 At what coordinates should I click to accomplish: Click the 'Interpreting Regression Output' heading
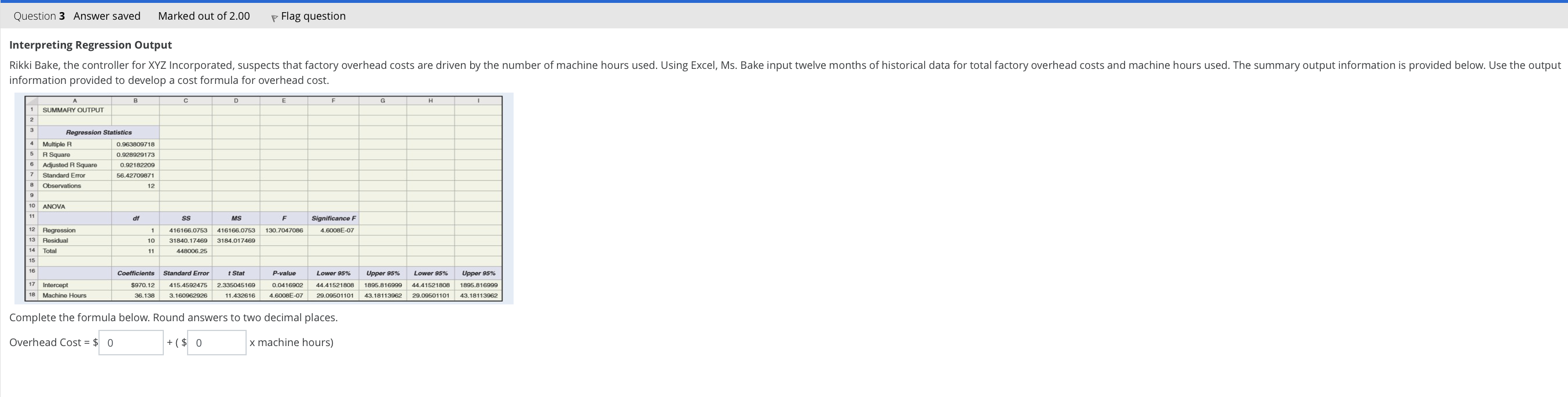[x=91, y=45]
